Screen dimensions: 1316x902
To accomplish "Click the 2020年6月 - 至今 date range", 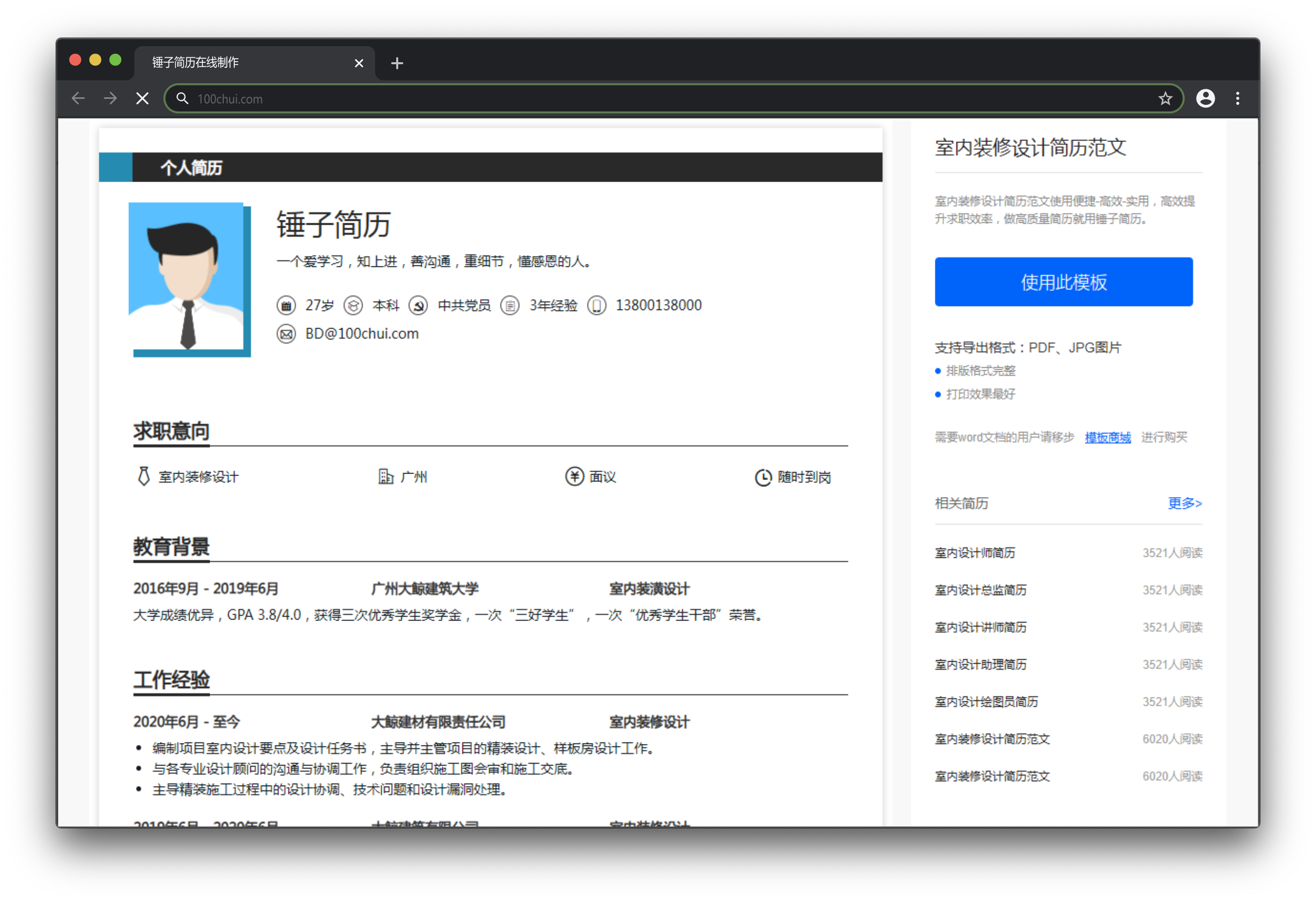I will click(186, 721).
